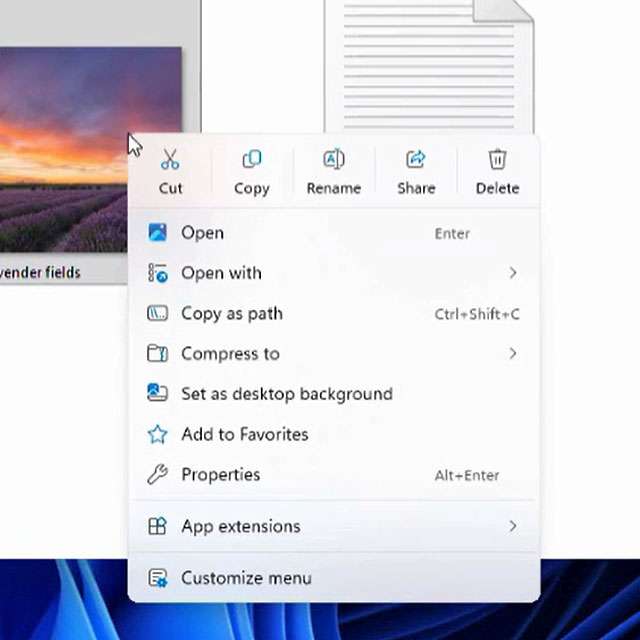The image size is (640, 640).
Task: Click the Delete label text
Action: [498, 188]
